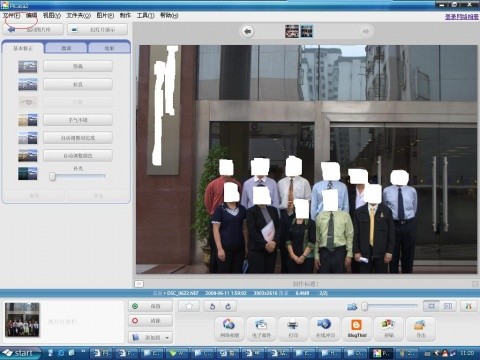Click the DSC_0622.NEF filename in status bar
This screenshot has width=480, height=360.
point(182,293)
